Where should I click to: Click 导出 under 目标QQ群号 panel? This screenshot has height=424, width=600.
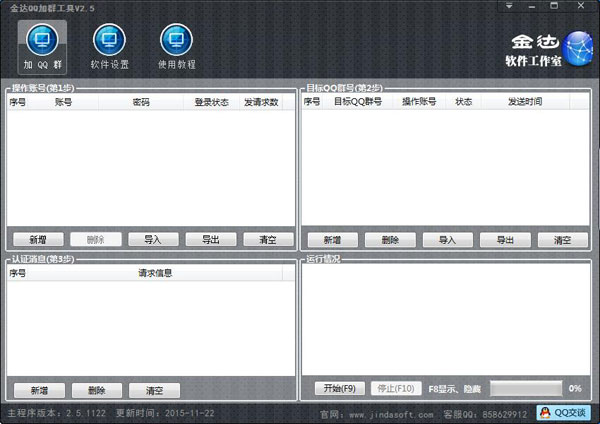click(x=505, y=240)
